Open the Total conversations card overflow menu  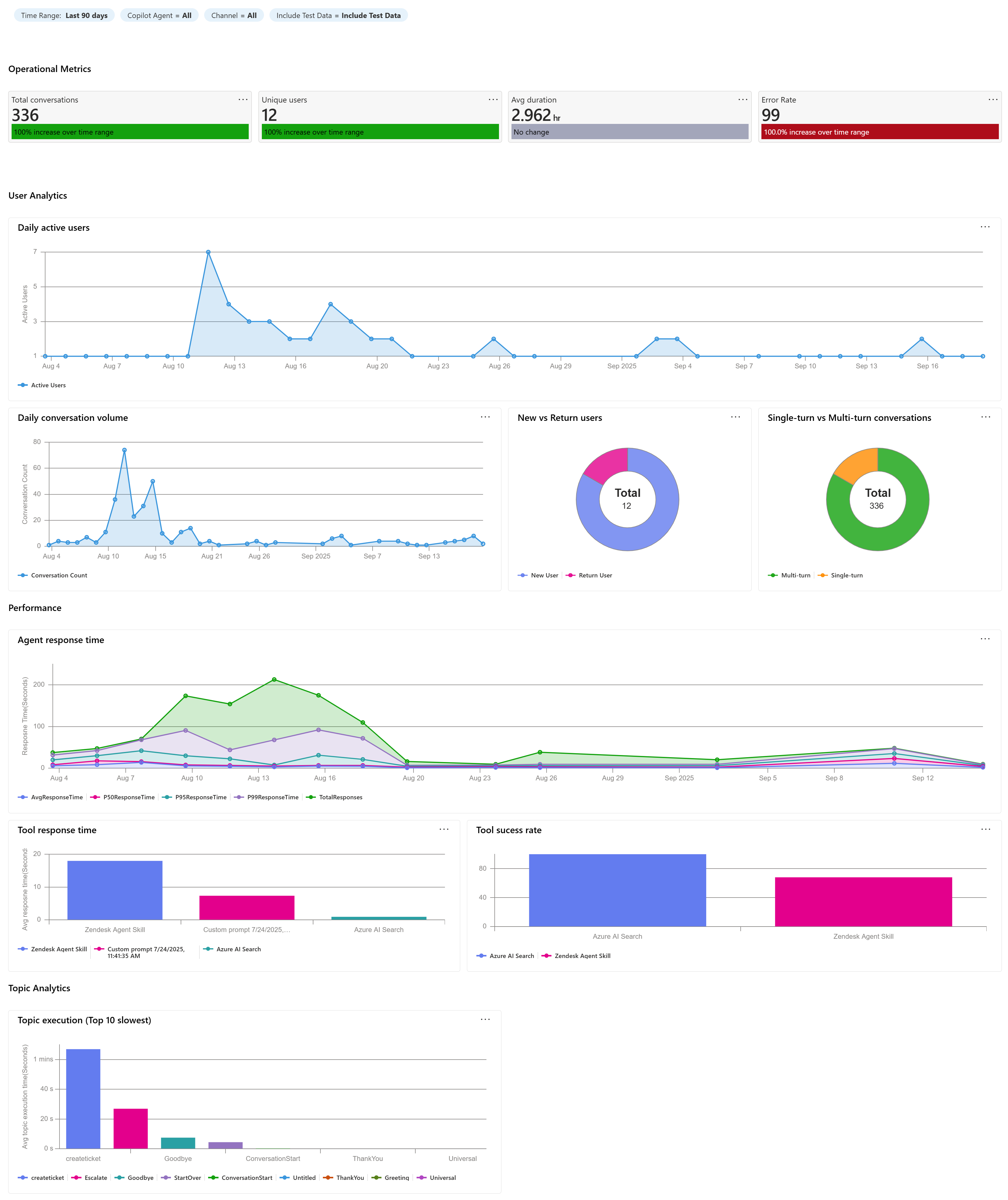tap(244, 99)
